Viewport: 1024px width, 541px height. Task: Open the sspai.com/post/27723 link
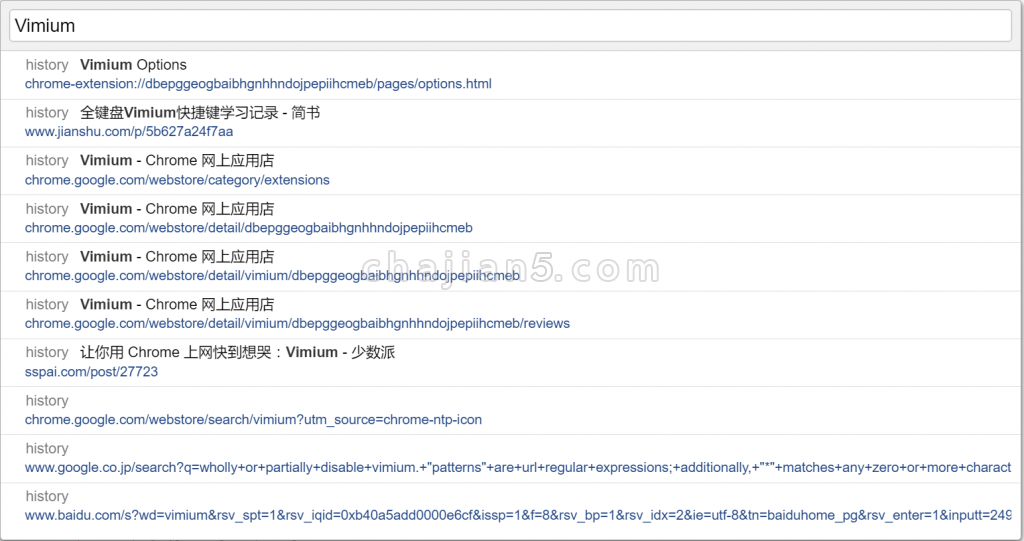click(x=91, y=372)
